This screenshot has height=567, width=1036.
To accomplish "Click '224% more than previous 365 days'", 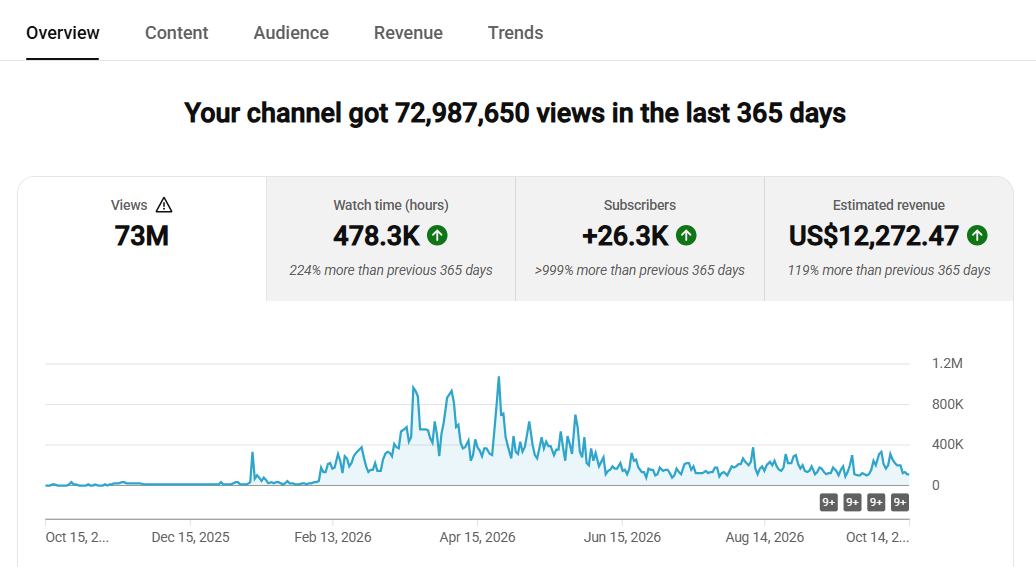I will coord(391,270).
